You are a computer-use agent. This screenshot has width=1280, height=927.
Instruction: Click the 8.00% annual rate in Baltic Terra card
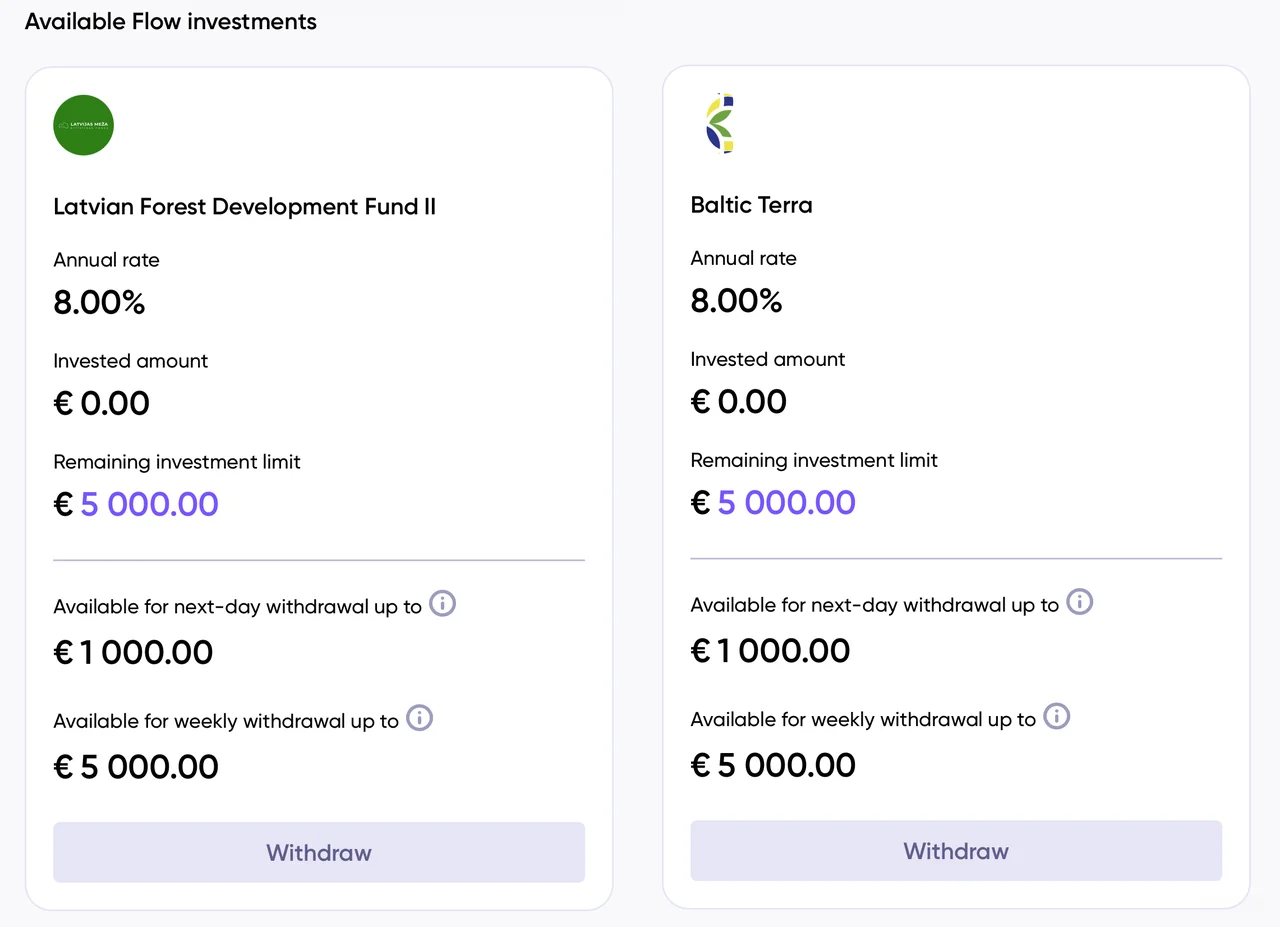[x=736, y=301]
